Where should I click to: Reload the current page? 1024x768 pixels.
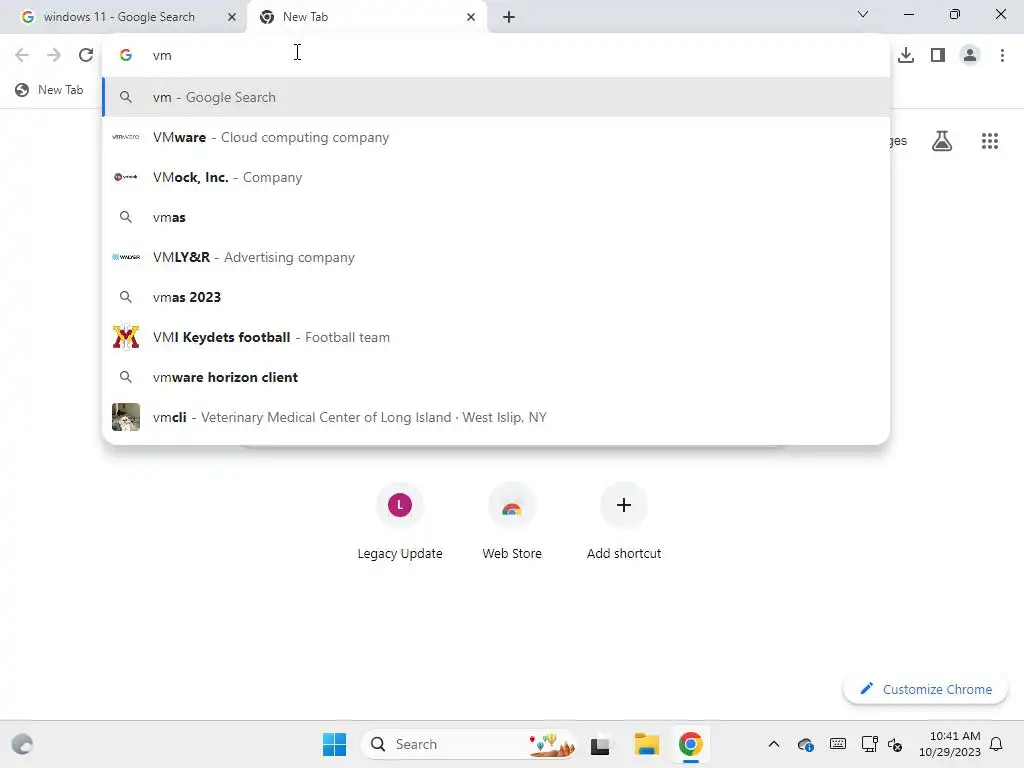click(x=86, y=55)
